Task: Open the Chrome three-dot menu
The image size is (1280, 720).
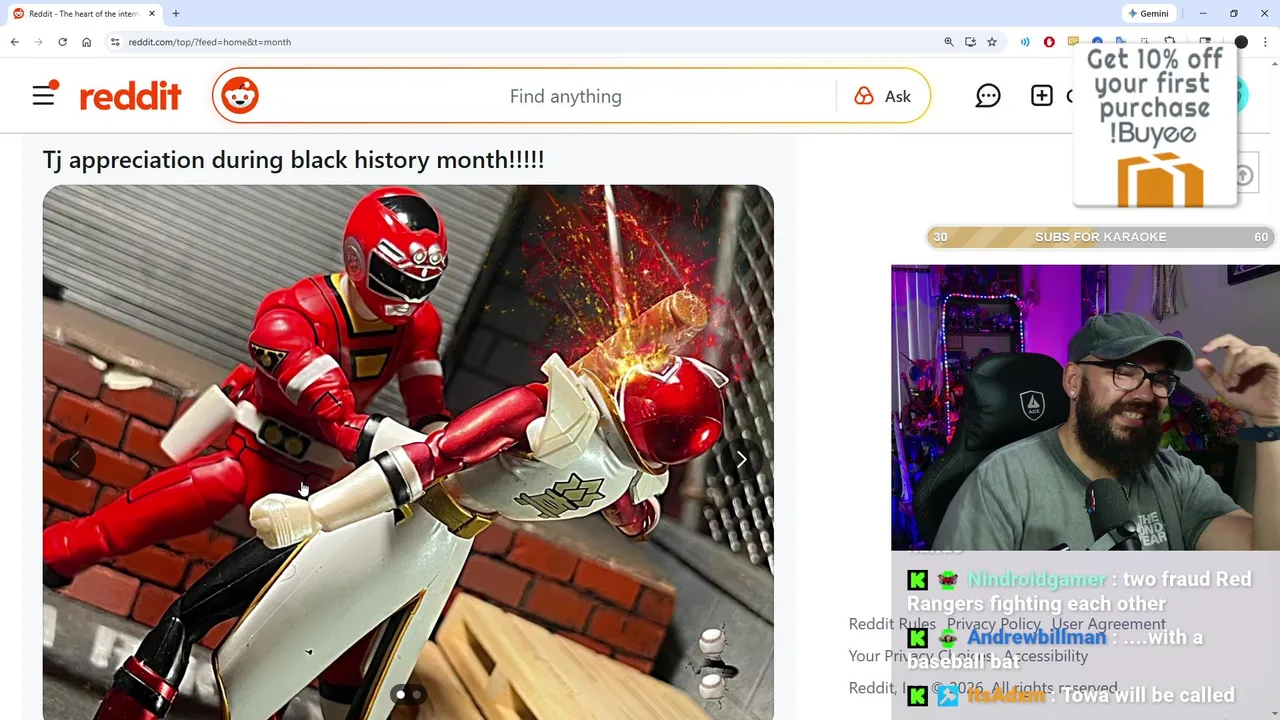Action: pyautogui.click(x=1265, y=42)
